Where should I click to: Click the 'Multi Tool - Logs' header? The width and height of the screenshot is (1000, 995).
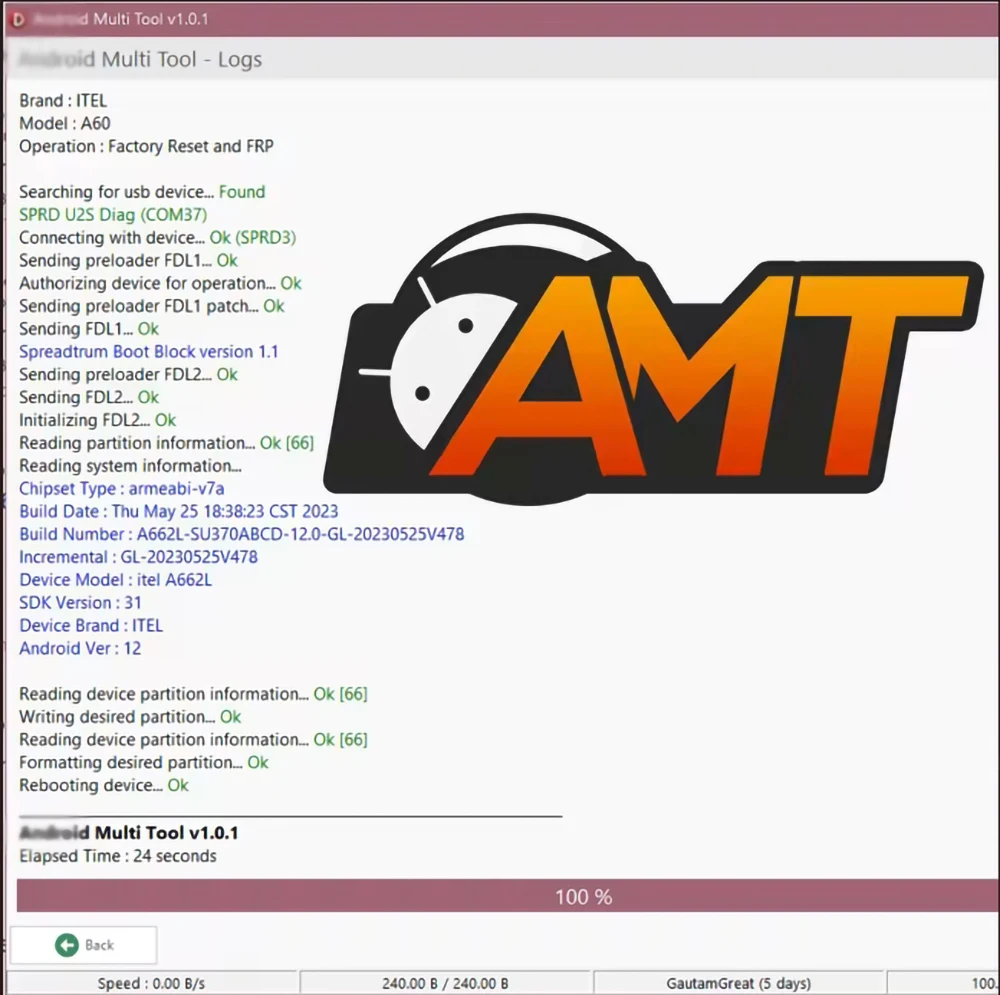(x=138, y=59)
